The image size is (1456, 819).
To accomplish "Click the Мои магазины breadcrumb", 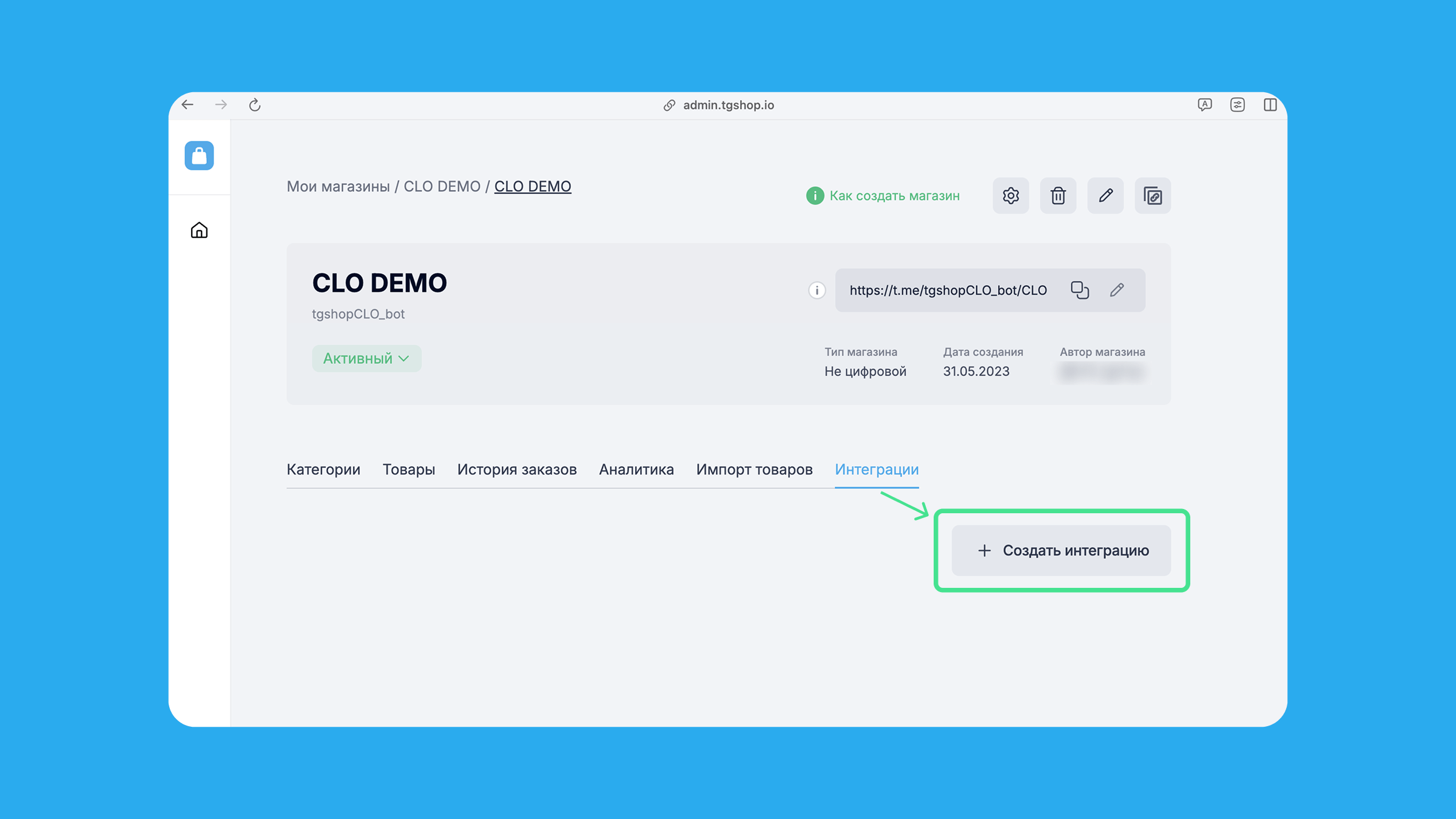I will [x=338, y=186].
